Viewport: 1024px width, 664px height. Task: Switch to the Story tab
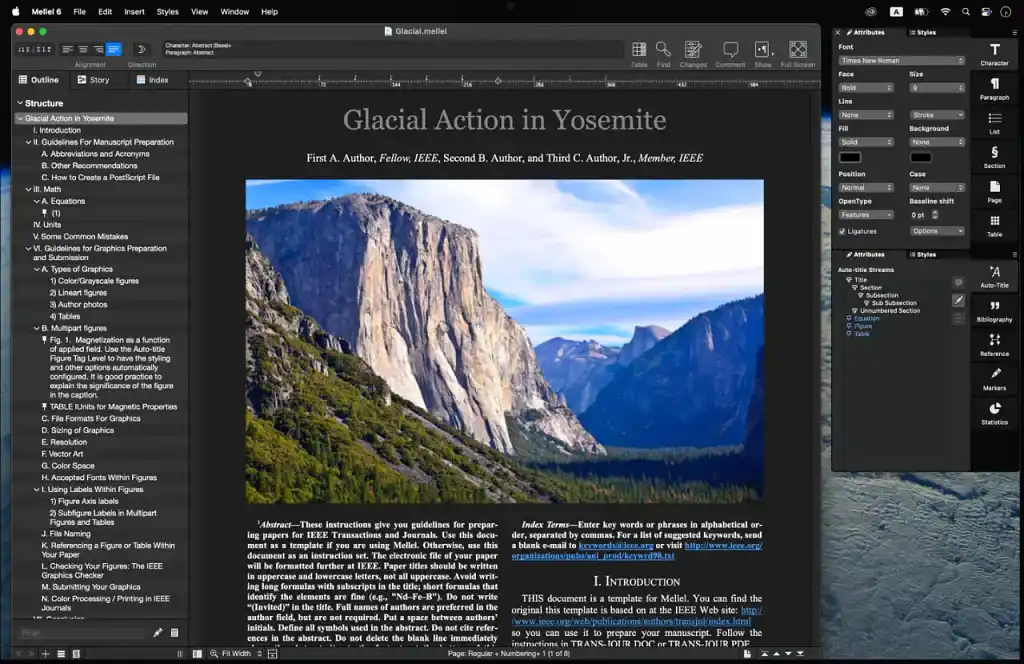tap(93, 80)
